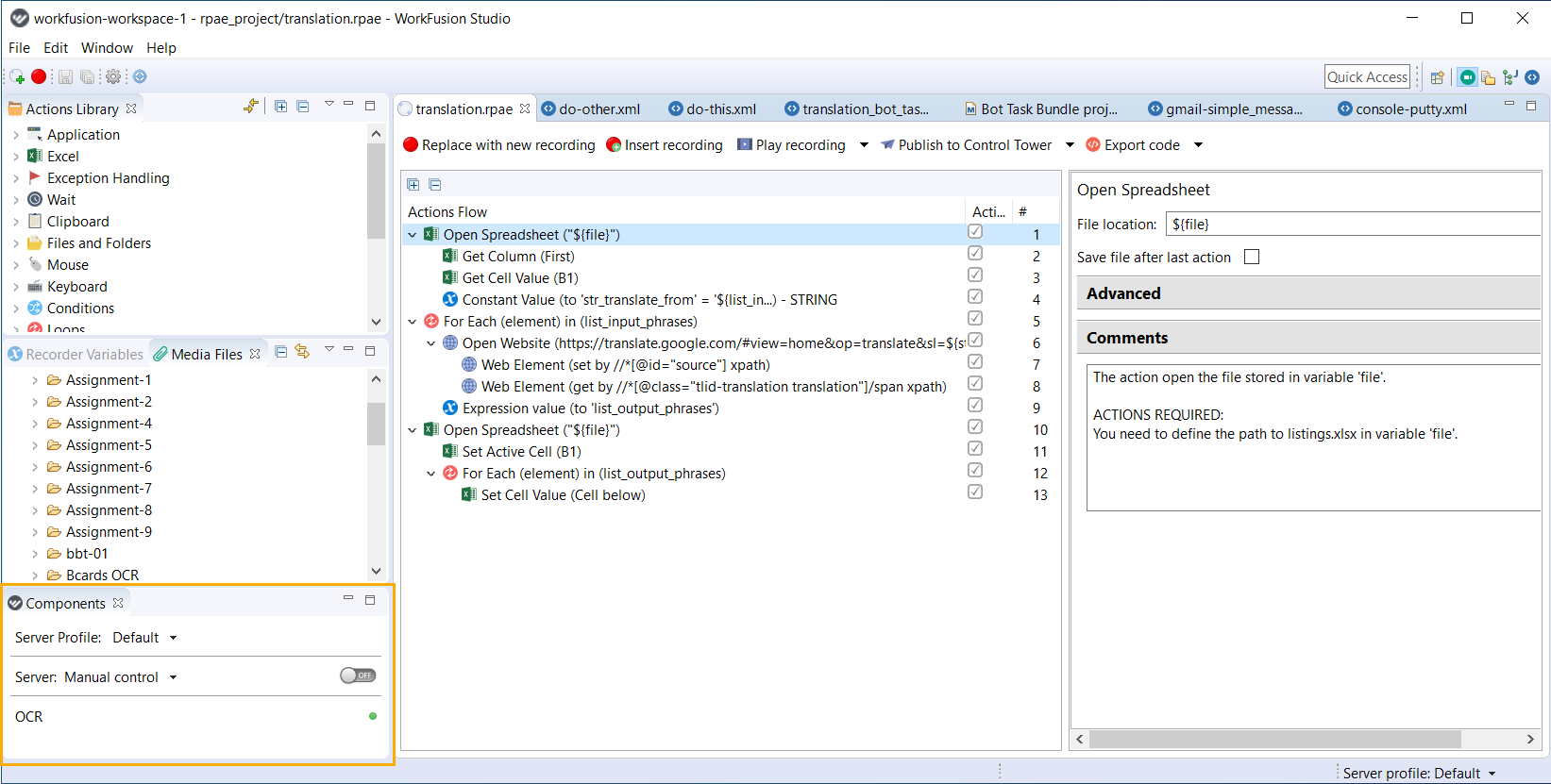Image resolution: width=1551 pixels, height=784 pixels.
Task: Click the Quick Access search field
Action: (x=1368, y=77)
